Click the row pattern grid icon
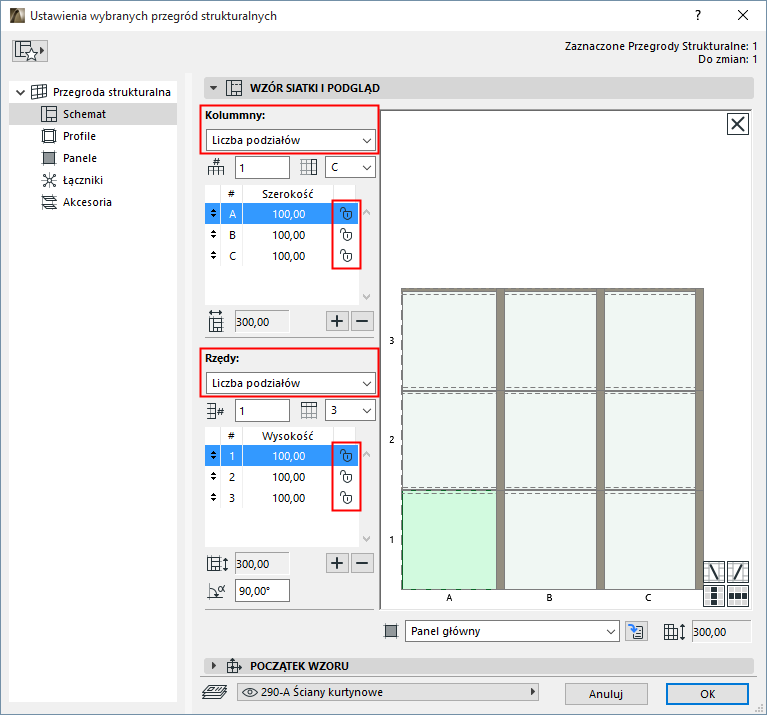 [309, 410]
